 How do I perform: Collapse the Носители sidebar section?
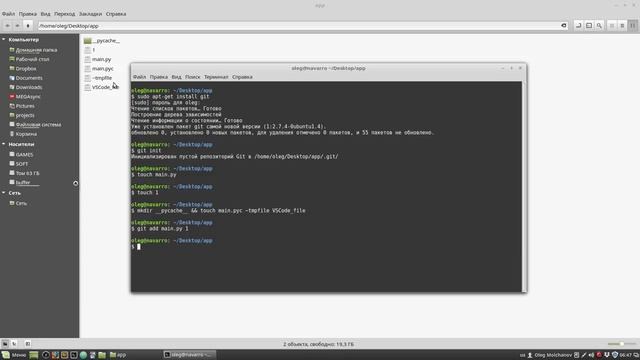tap(4, 144)
